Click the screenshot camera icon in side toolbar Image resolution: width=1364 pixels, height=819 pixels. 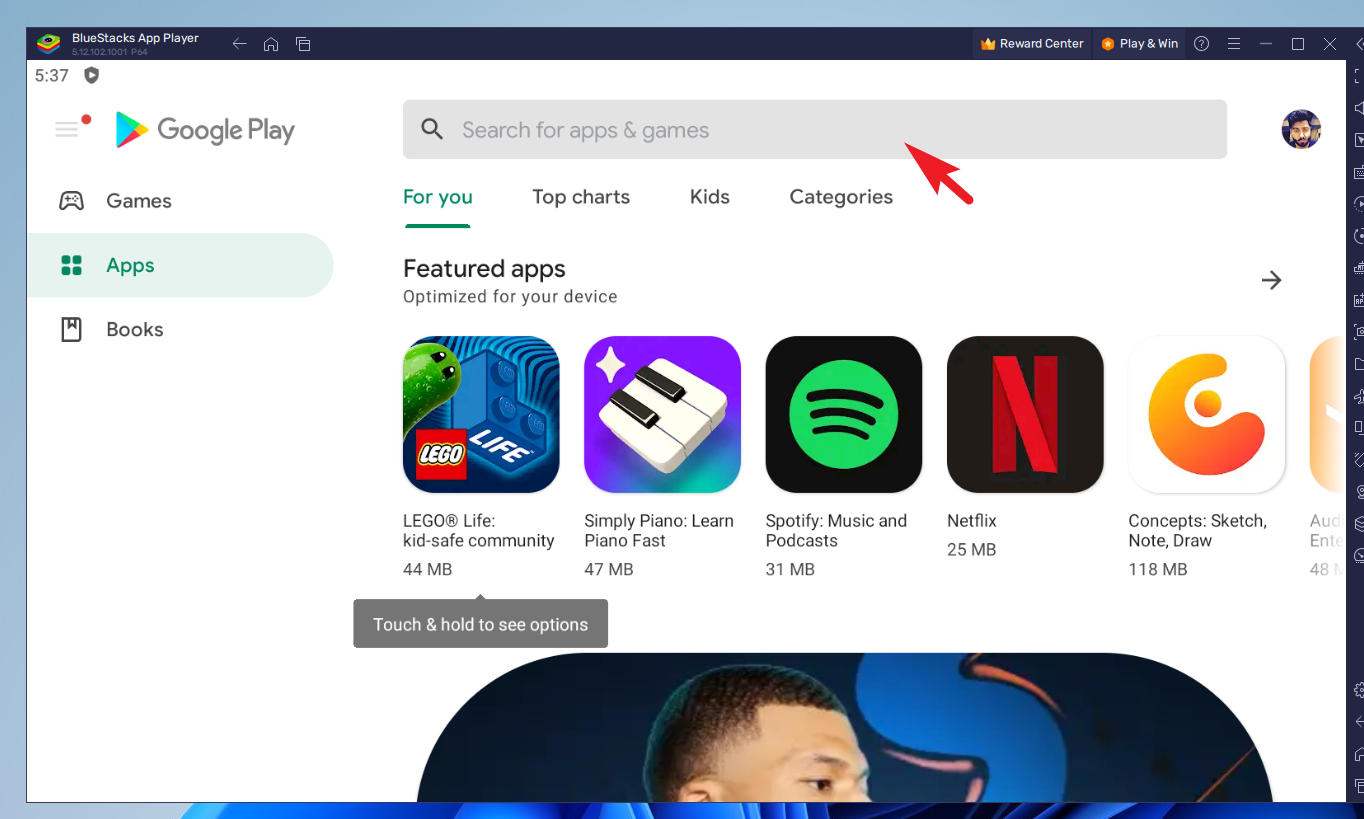pos(1359,331)
